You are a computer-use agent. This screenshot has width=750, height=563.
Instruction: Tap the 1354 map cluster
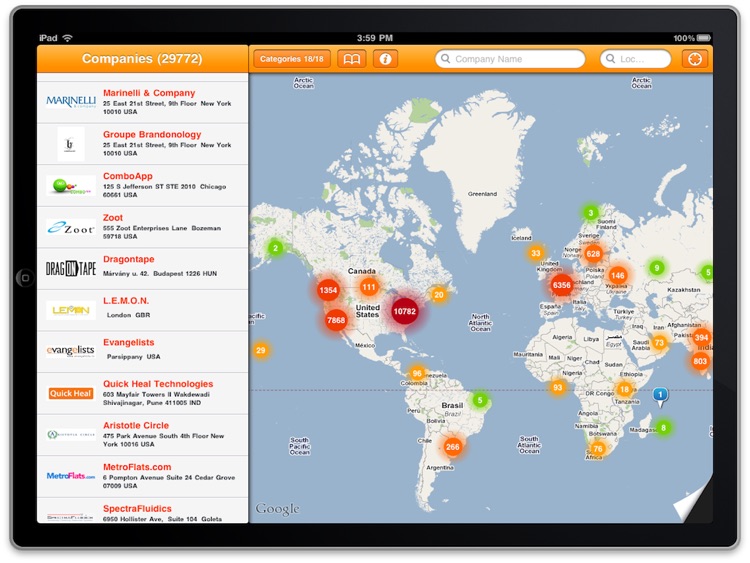(x=328, y=290)
